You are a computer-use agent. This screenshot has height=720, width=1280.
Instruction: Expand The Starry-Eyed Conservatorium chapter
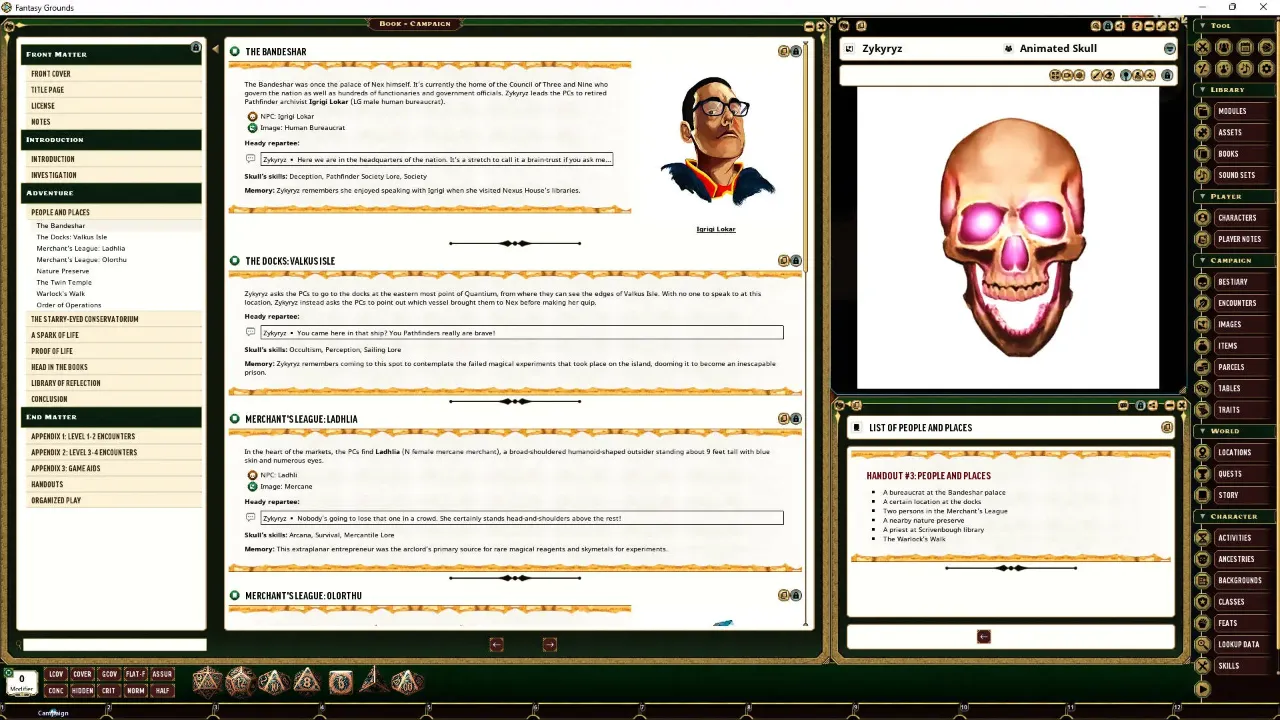(85, 319)
